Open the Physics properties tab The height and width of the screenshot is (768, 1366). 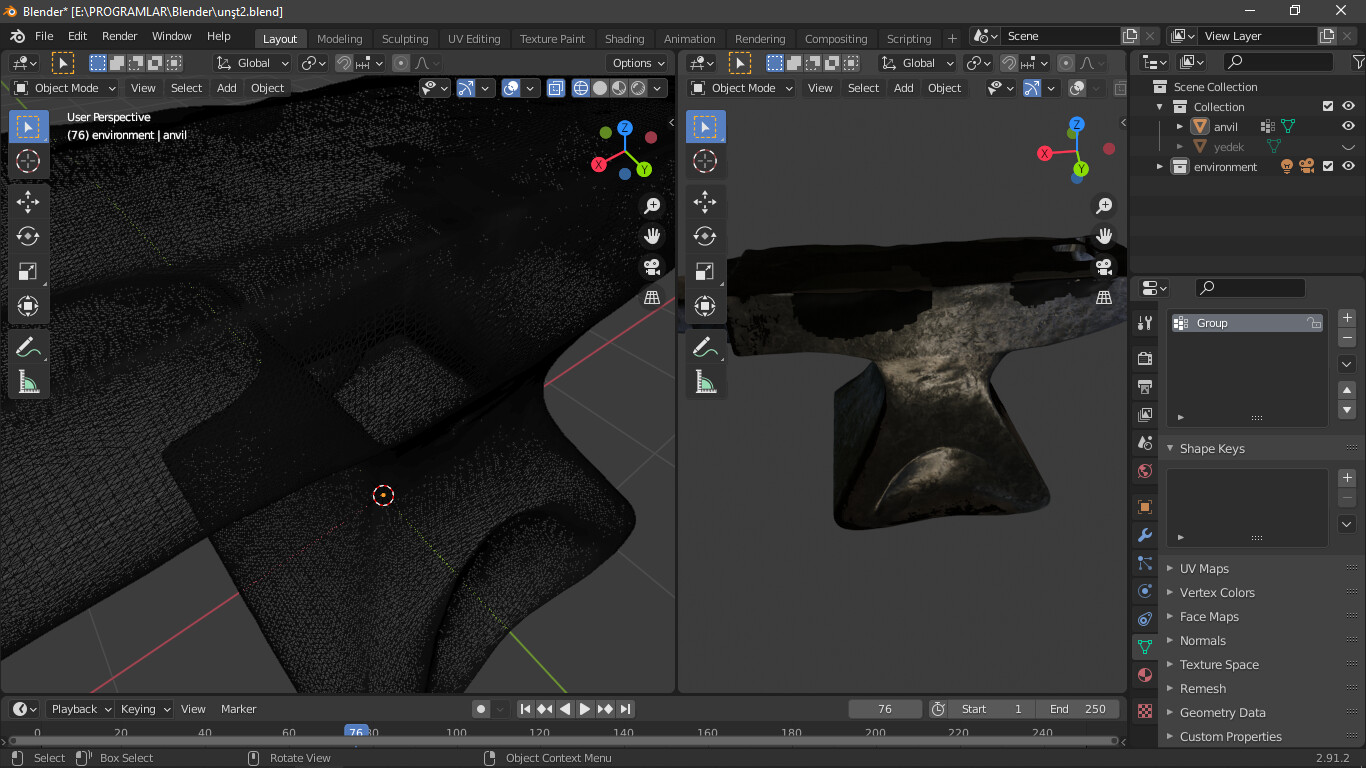(1145, 591)
